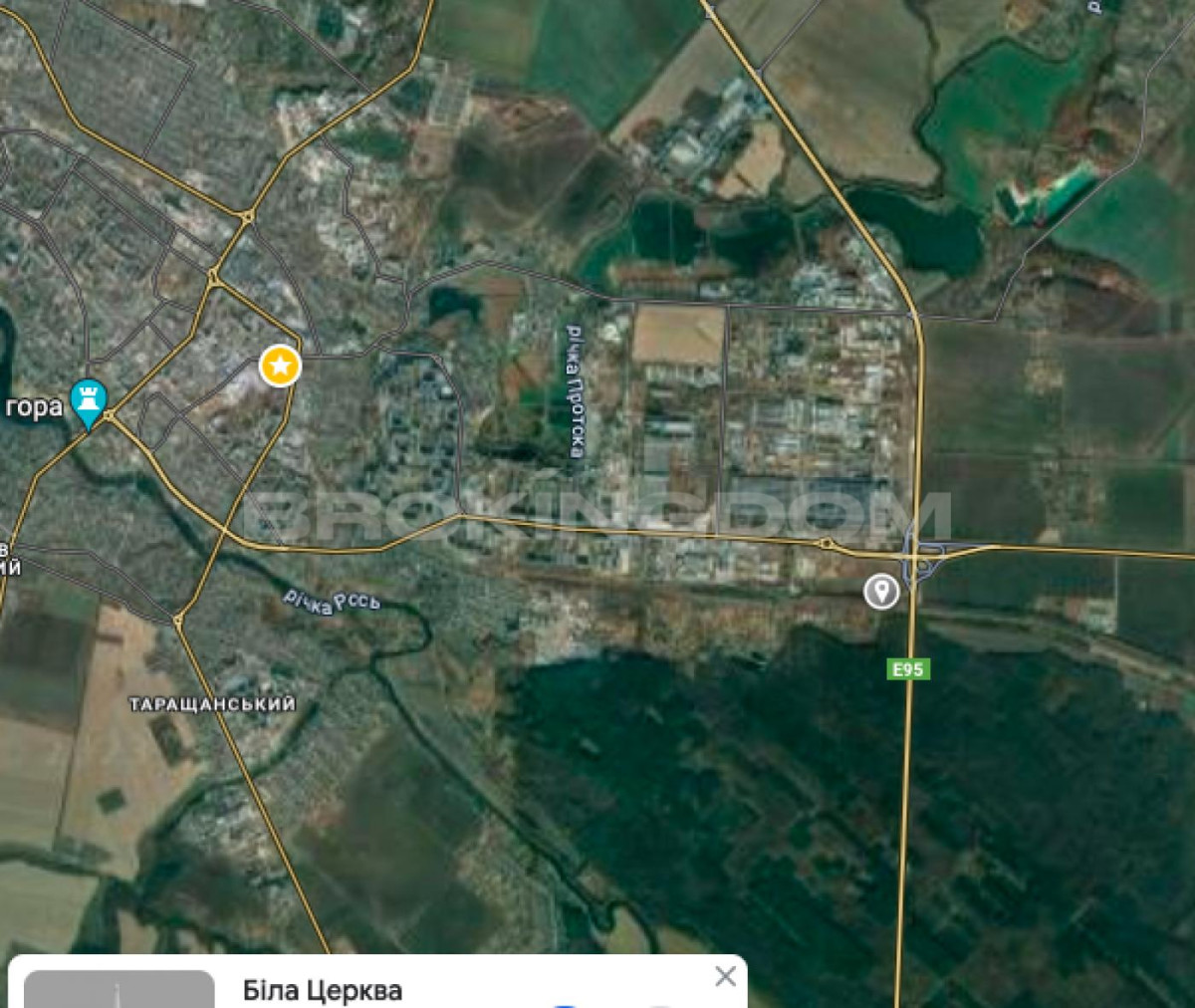Click the BROKINGDOM watermark text

click(x=597, y=518)
